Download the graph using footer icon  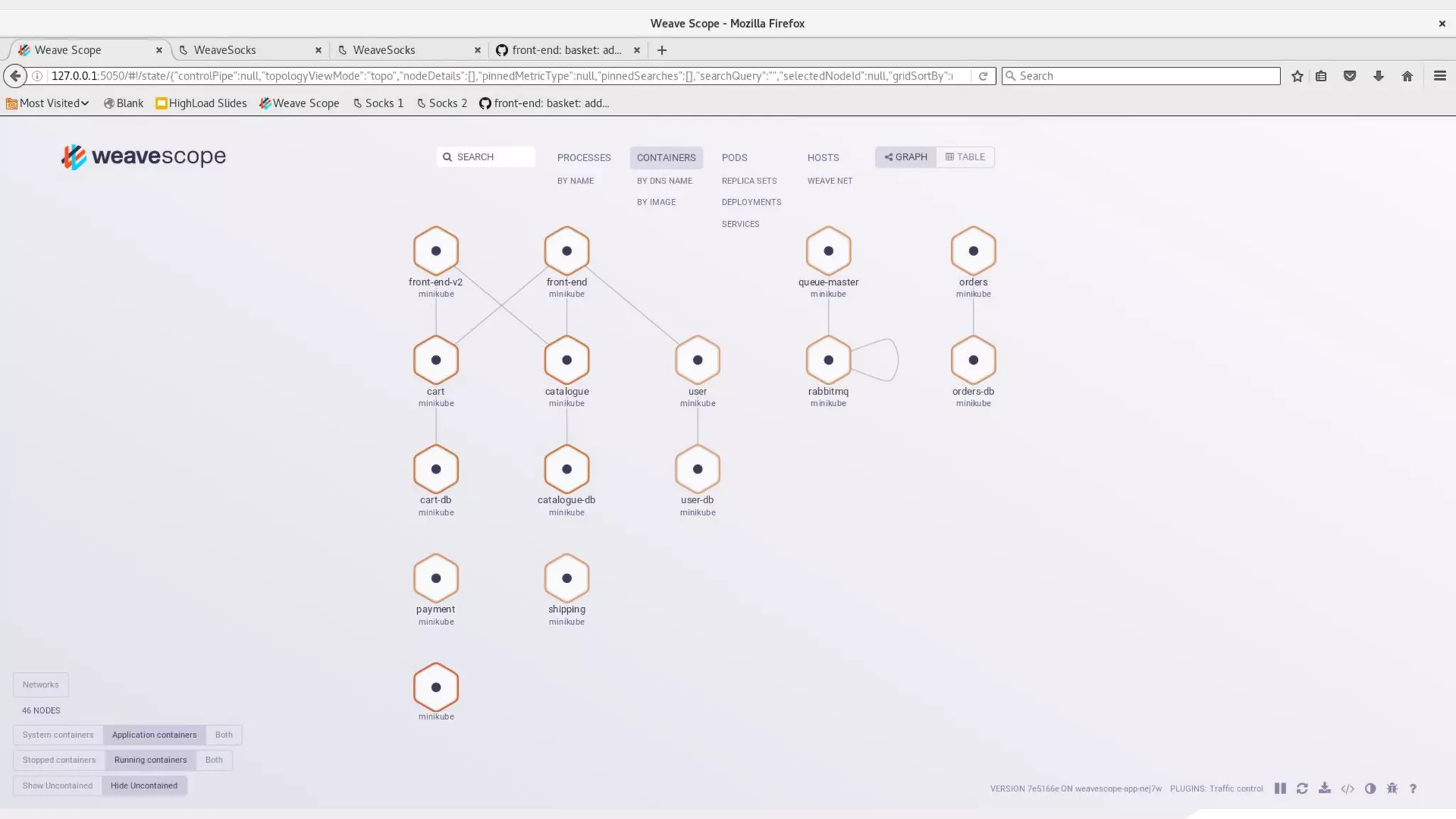tap(1324, 788)
